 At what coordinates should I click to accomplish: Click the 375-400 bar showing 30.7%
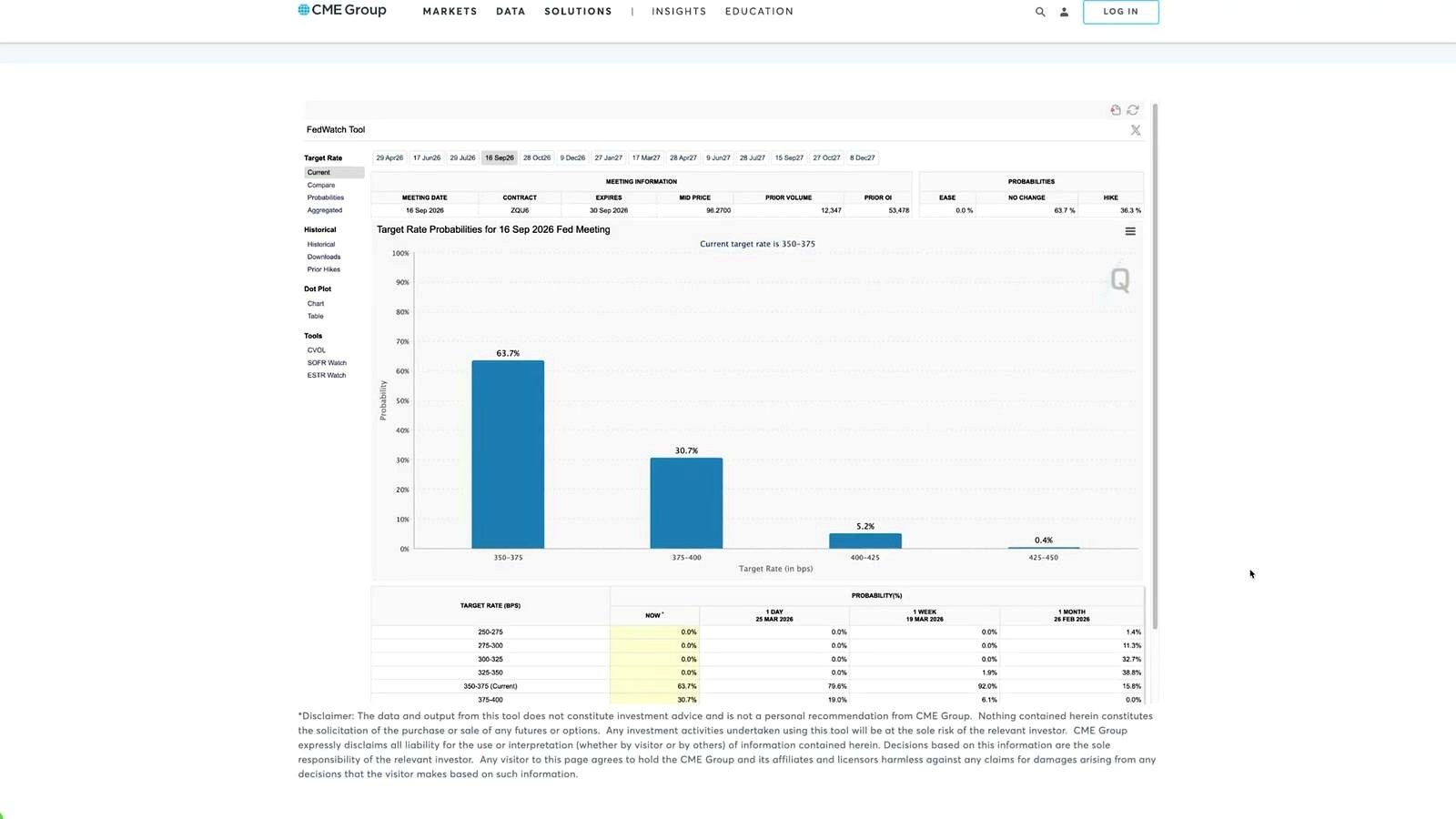pyautogui.click(x=686, y=503)
